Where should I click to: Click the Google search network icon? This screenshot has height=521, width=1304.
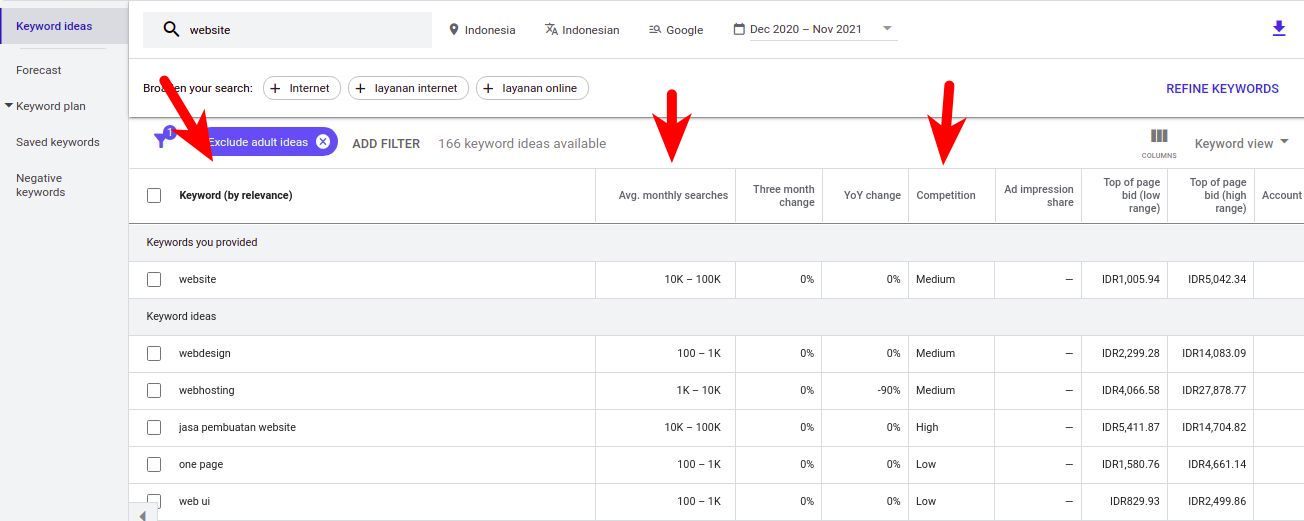(655, 30)
